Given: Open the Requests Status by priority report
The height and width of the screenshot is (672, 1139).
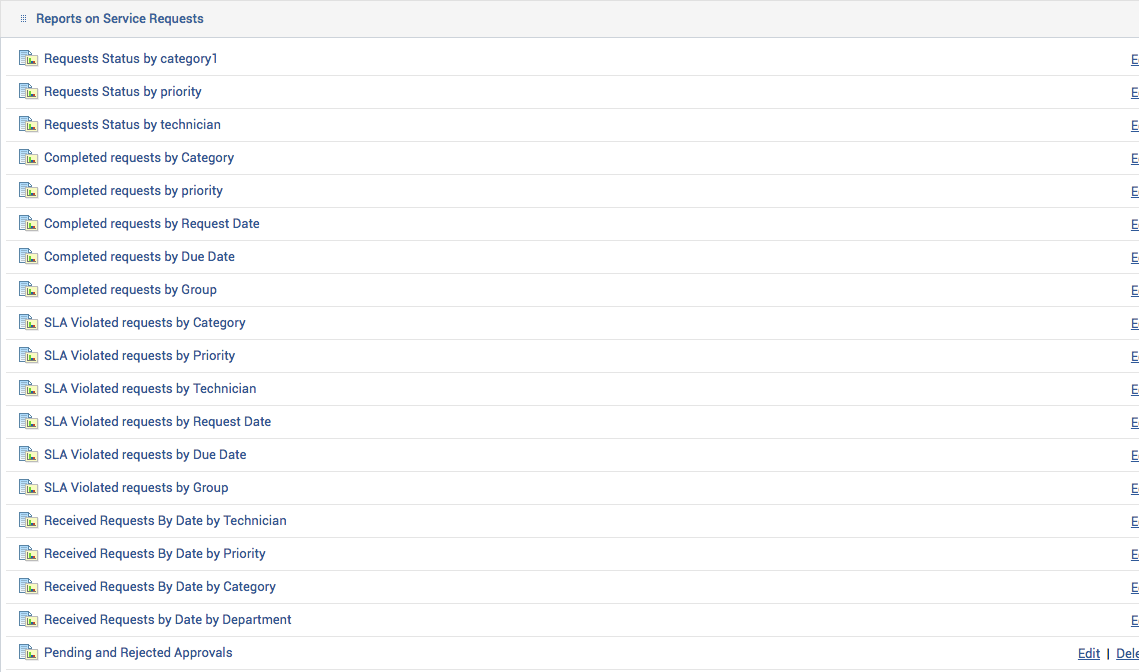Looking at the screenshot, I should click(x=123, y=92).
